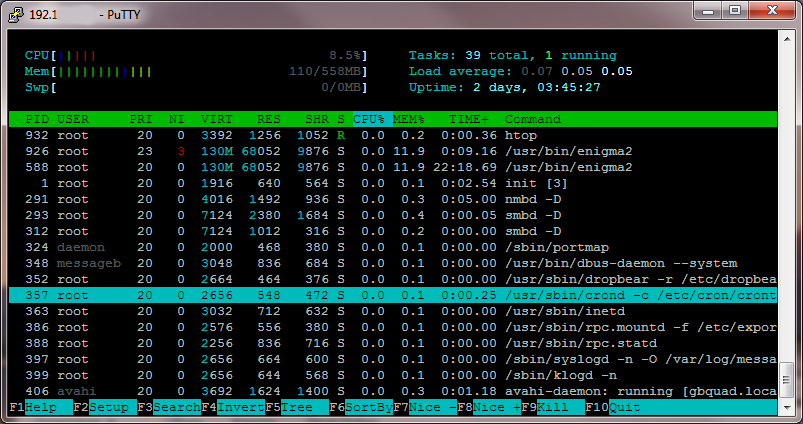The width and height of the screenshot is (803, 424).
Task: Click the PID column header
Action: (36, 119)
